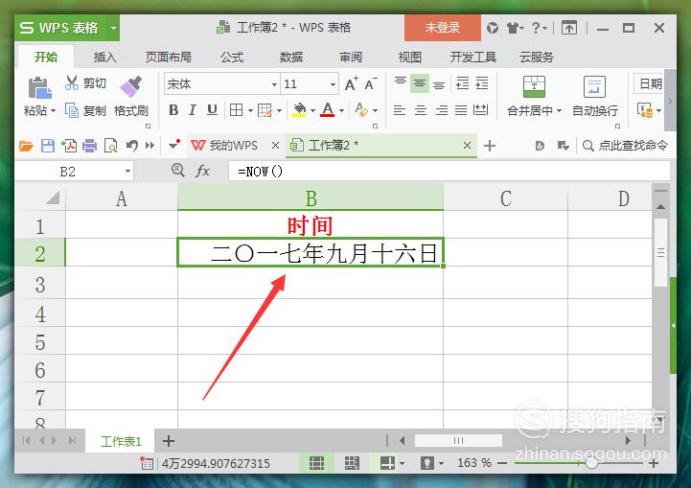
Task: Switch to page break preview view
Action: pyautogui.click(x=352, y=463)
